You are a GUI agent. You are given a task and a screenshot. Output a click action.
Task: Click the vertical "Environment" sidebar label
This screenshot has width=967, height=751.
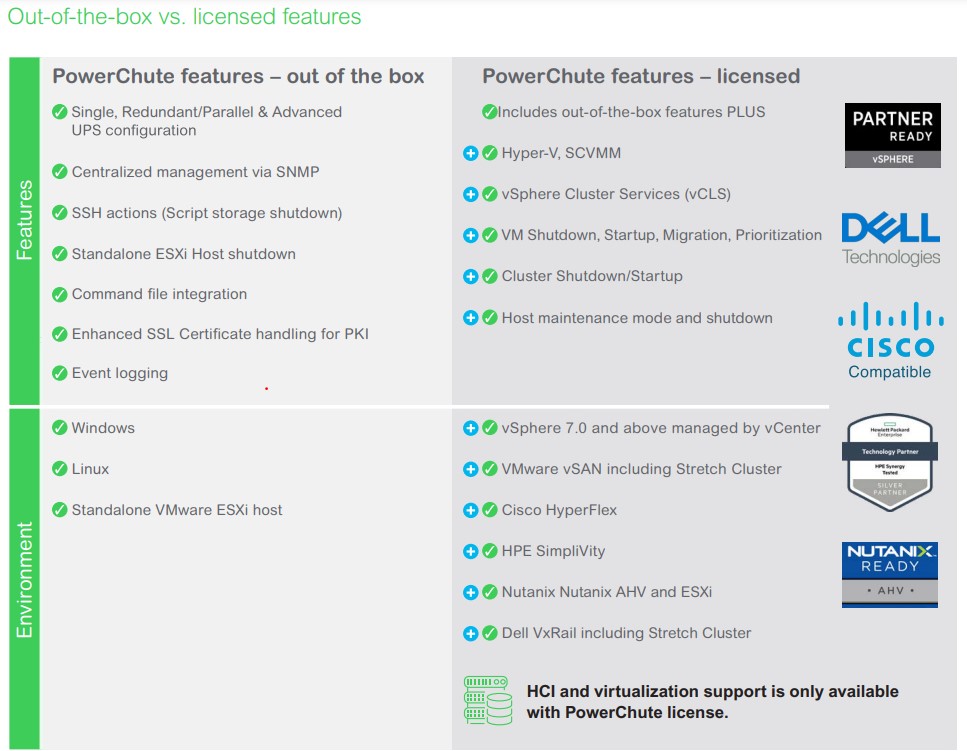(24, 580)
